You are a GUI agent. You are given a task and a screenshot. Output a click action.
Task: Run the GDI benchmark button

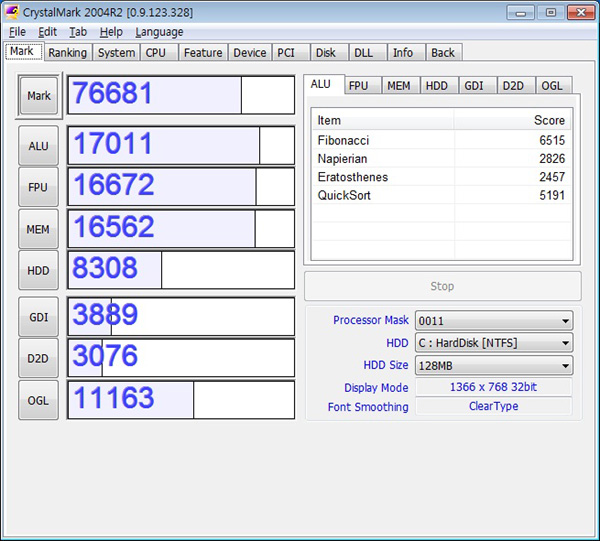point(38,317)
